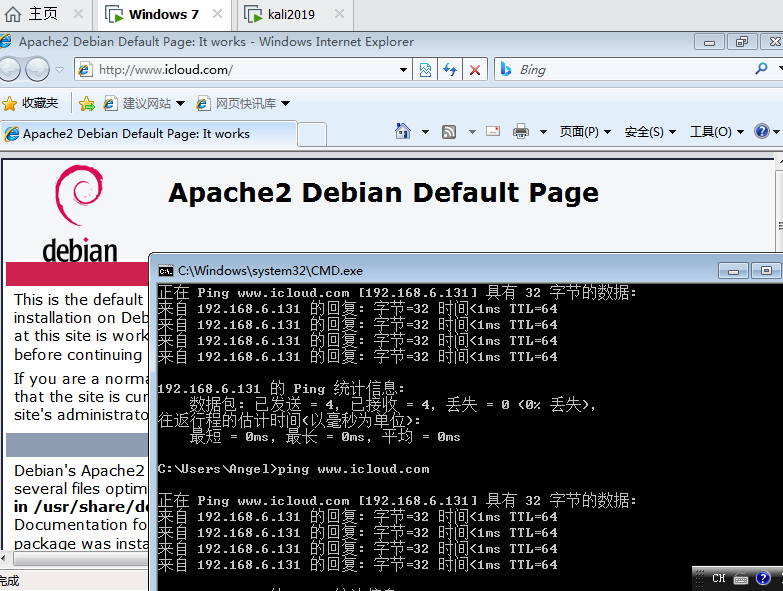Select the Windows 7 VM tab
783x591 pixels.
click(x=163, y=14)
